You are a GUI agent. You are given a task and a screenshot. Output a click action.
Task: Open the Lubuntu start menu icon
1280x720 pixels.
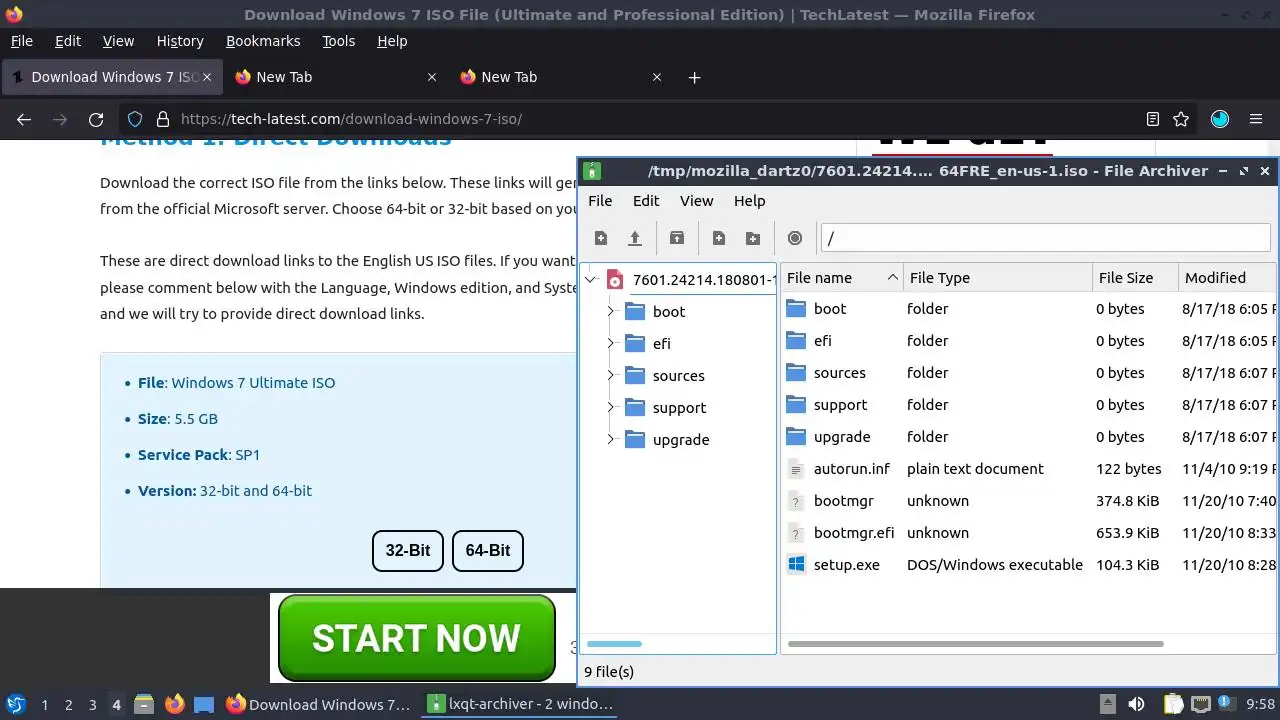click(x=15, y=704)
